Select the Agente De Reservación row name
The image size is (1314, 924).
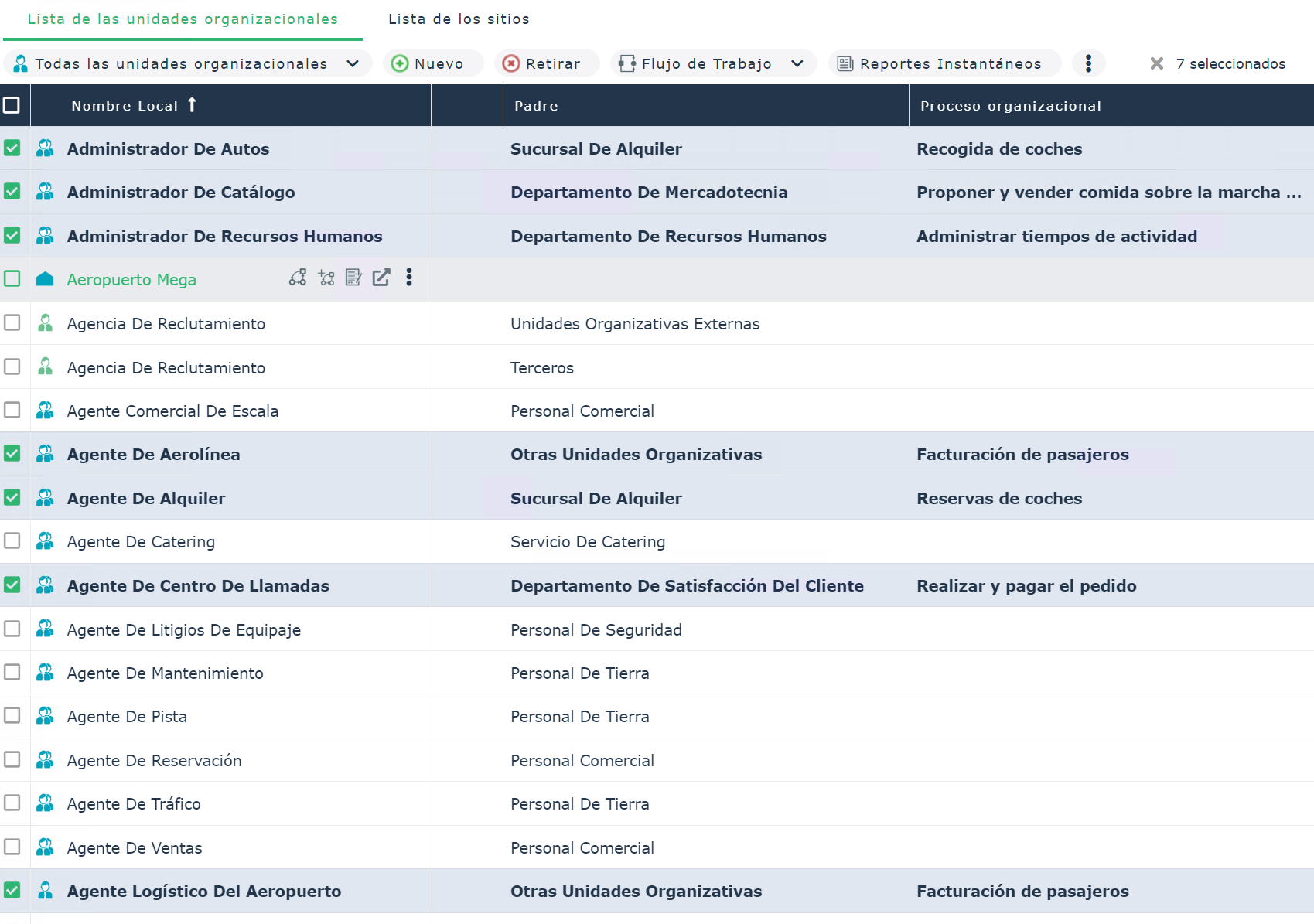click(154, 761)
